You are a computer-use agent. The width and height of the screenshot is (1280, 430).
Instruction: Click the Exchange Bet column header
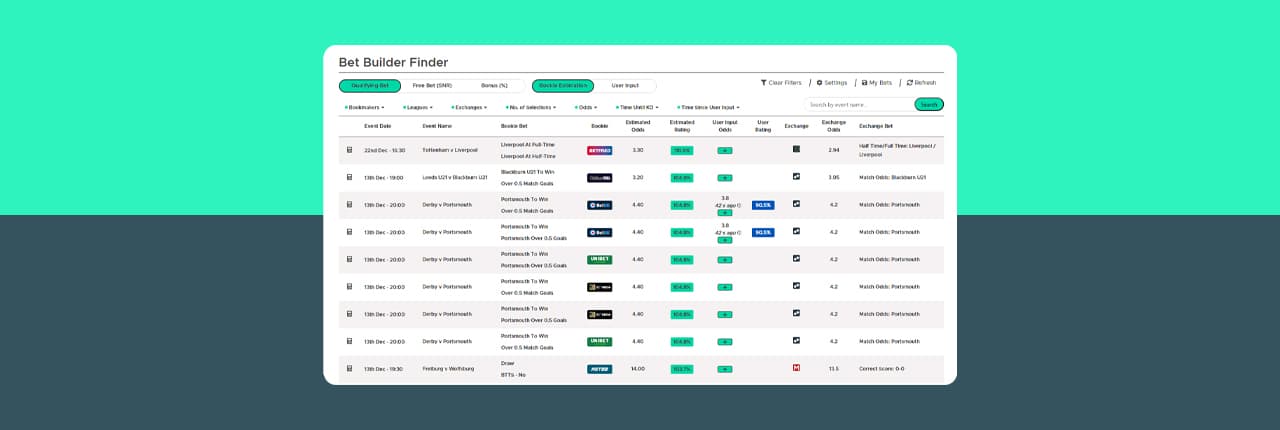tap(876, 126)
